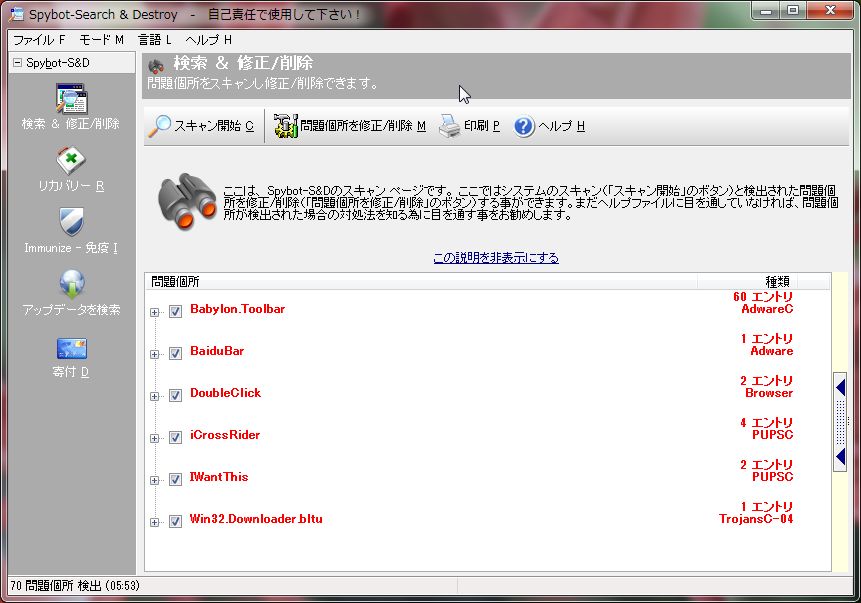Viewport: 861px width, 603px height.
Task: Select the IWantThis result name
Action: click(219, 477)
